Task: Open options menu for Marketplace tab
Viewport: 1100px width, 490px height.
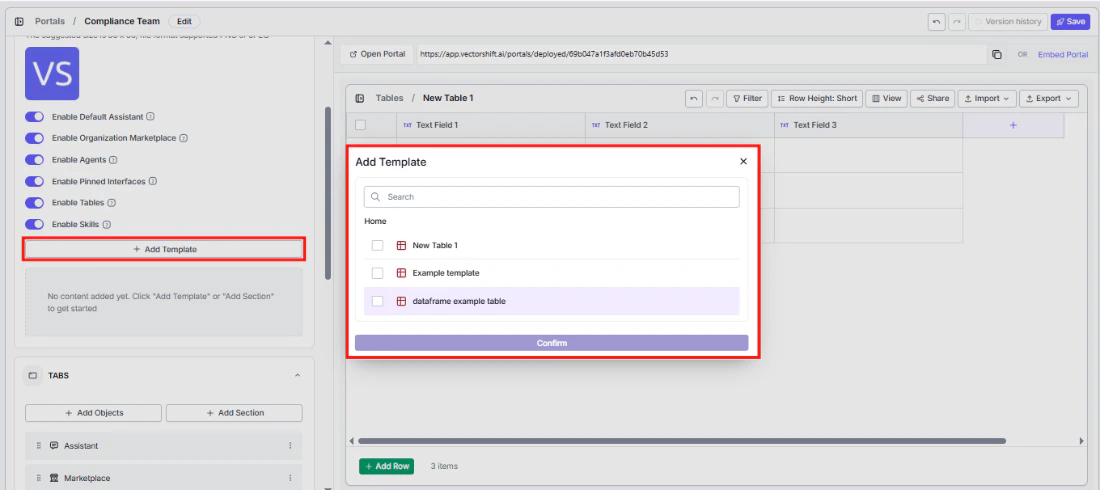Action: (290, 478)
